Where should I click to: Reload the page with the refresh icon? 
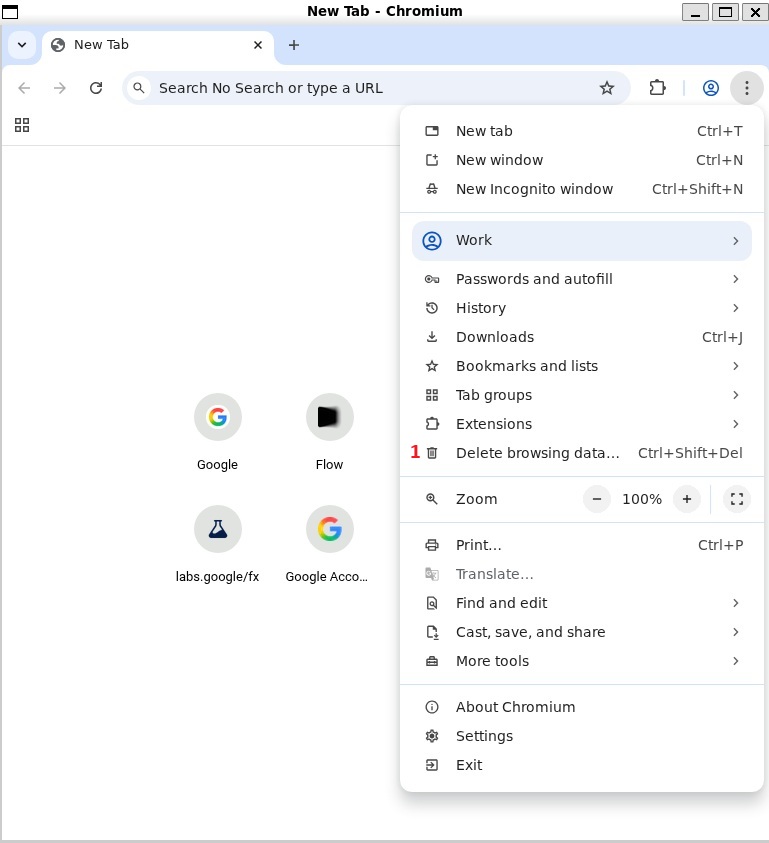coord(96,88)
